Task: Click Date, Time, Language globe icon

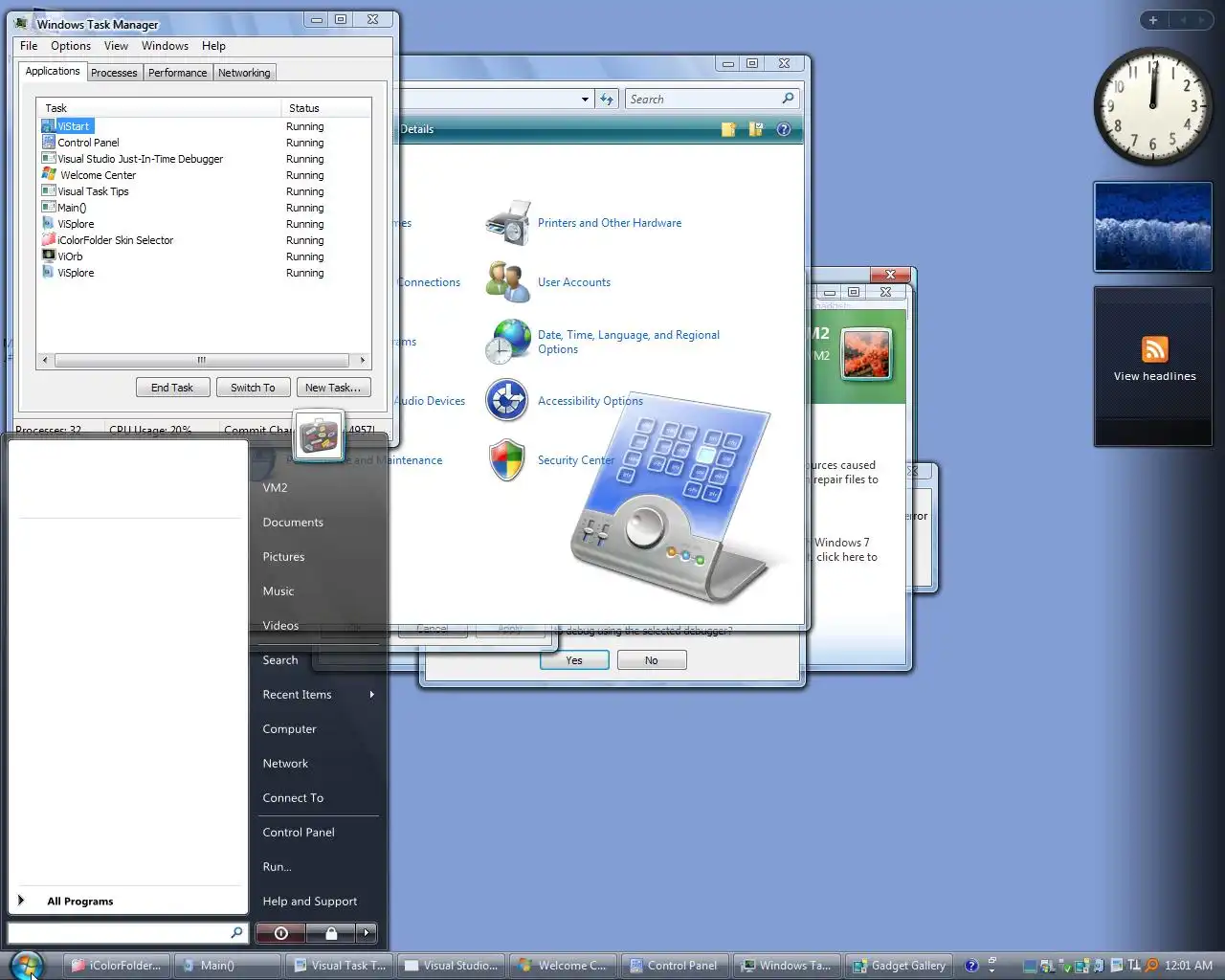Action: tap(507, 342)
